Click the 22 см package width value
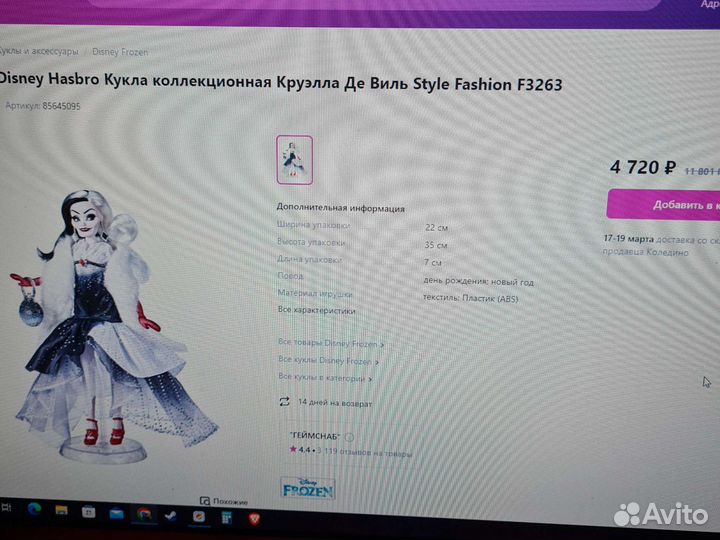 pos(436,227)
